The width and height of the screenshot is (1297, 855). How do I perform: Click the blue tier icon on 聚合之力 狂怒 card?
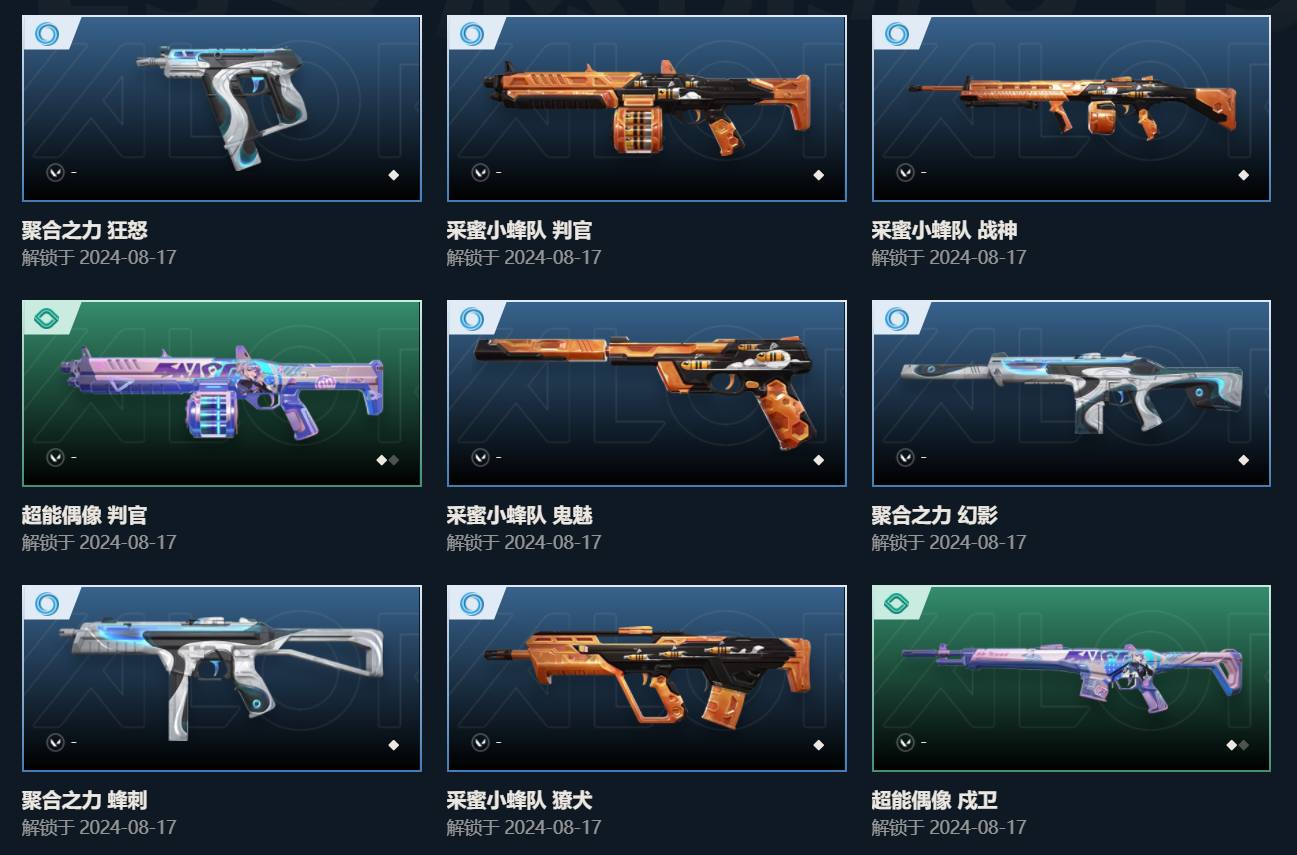[46, 34]
